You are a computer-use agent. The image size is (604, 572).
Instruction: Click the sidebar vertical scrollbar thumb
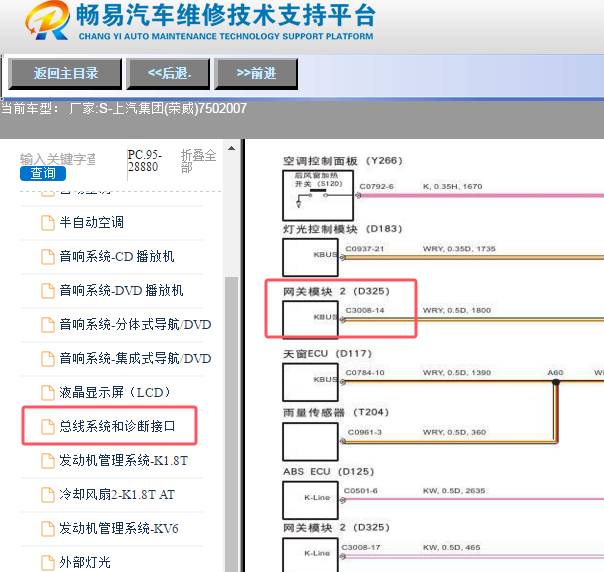tap(232, 424)
